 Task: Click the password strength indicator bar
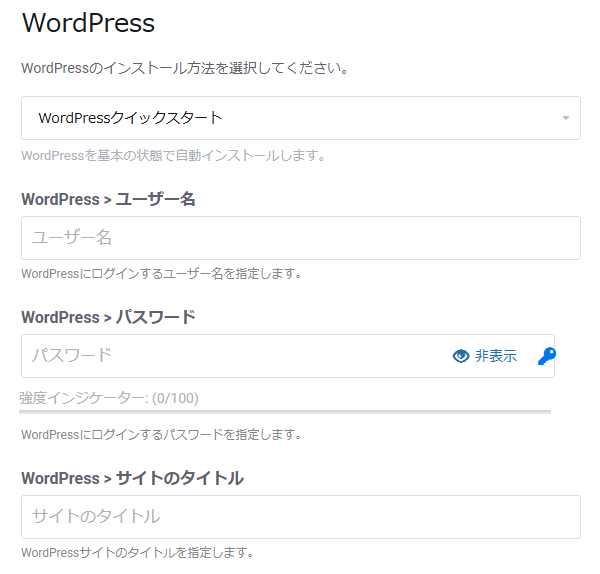click(285, 412)
